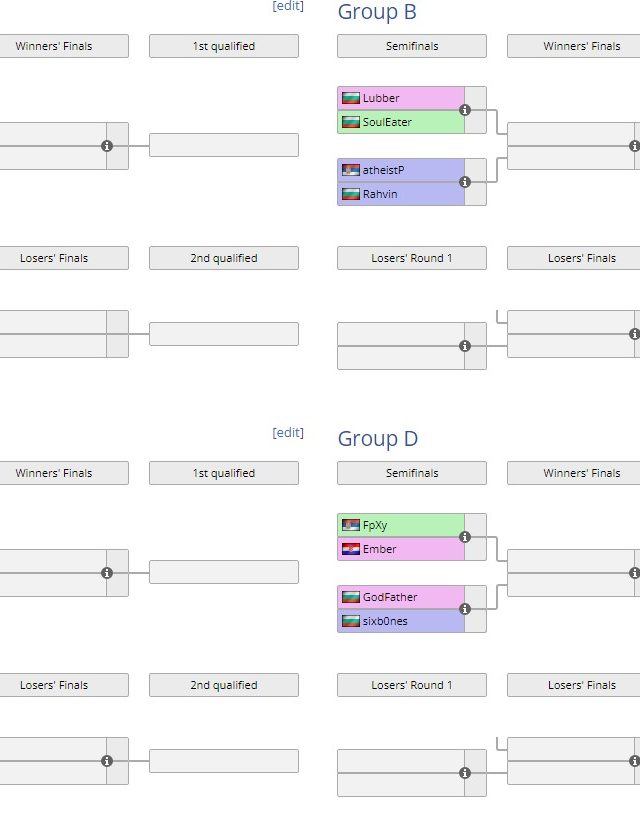Click flag icon beside GodFather

(351, 597)
